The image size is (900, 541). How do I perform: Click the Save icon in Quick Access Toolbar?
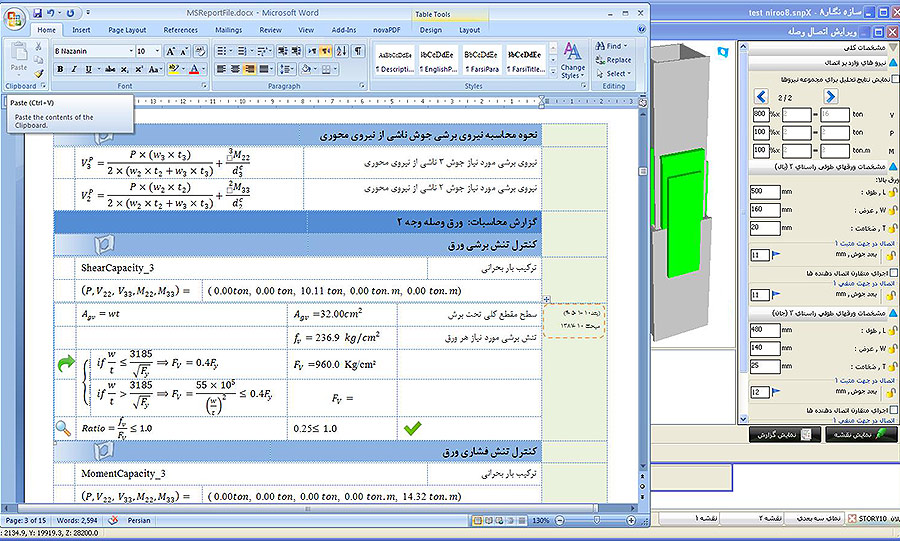[38, 14]
